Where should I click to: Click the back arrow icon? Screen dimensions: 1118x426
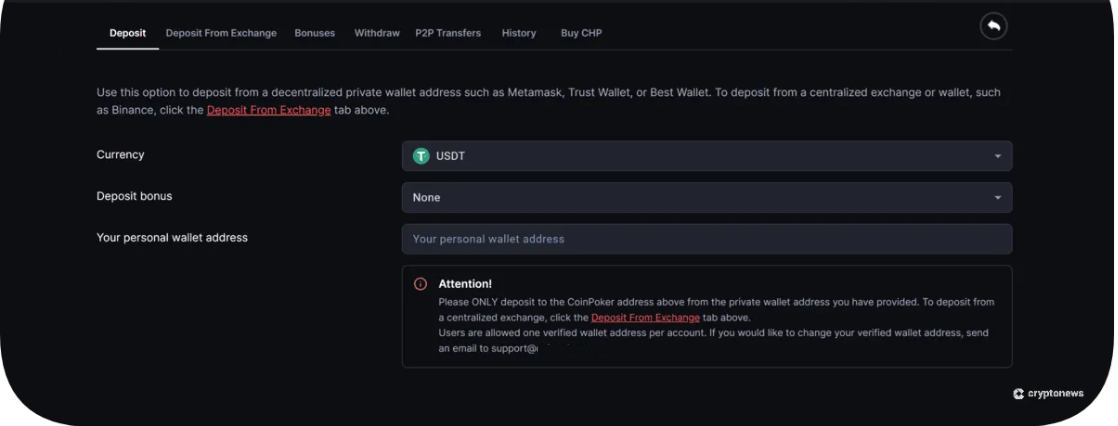(x=993, y=27)
